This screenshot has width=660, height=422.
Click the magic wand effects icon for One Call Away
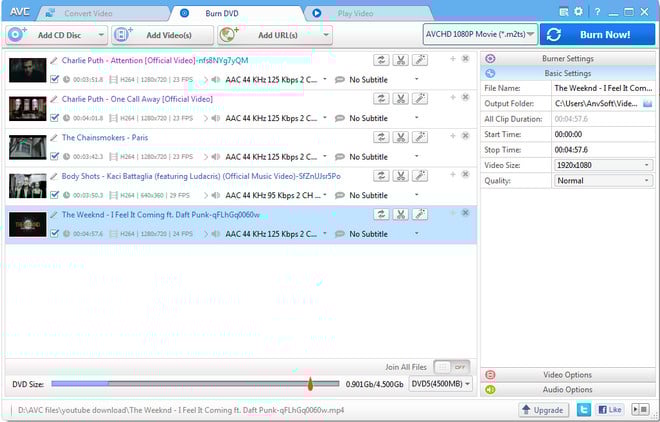tap(420, 99)
